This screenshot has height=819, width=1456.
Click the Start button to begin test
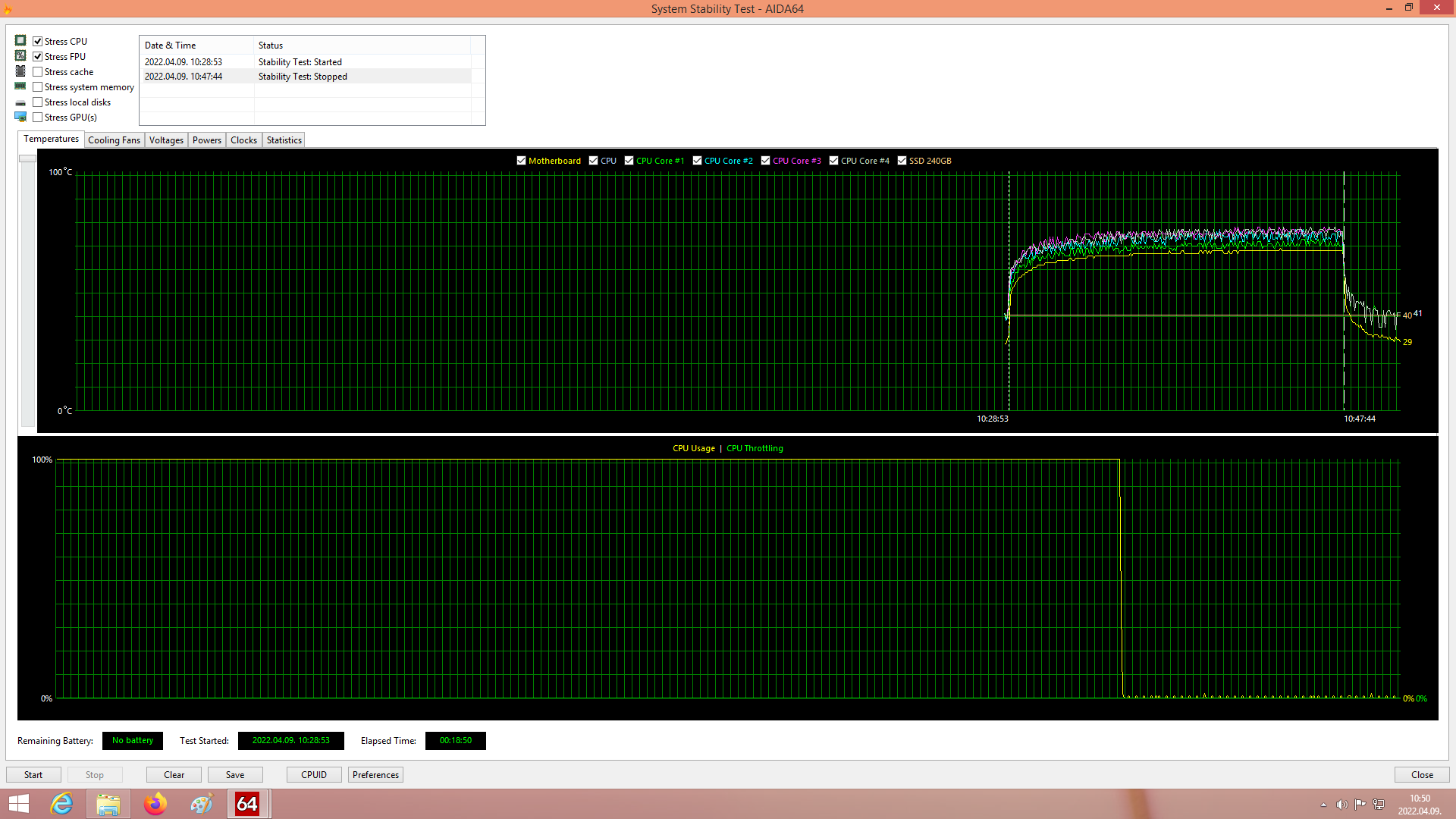tap(33, 775)
